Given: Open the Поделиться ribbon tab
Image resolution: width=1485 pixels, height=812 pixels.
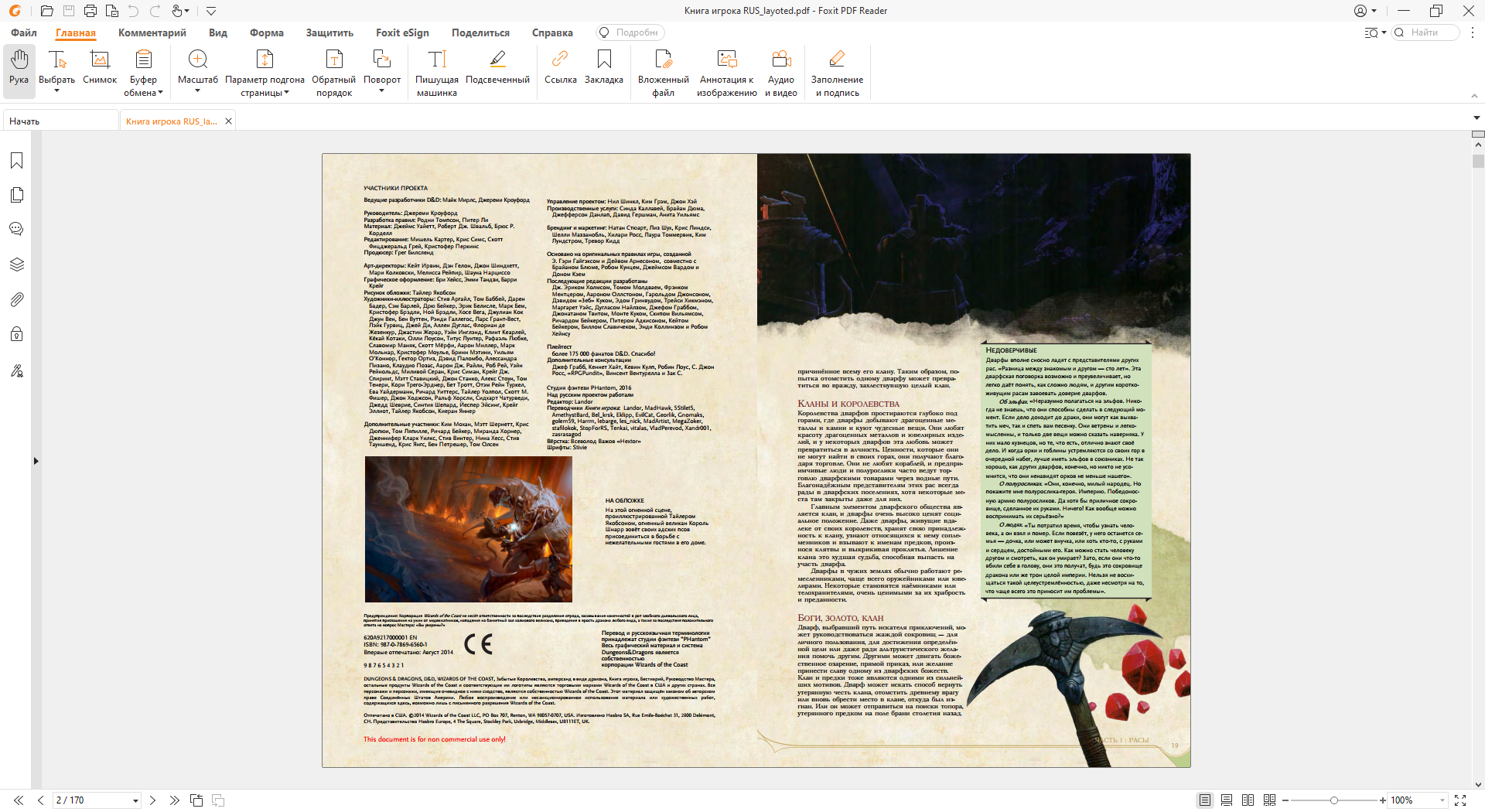Looking at the screenshot, I should pyautogui.click(x=481, y=32).
